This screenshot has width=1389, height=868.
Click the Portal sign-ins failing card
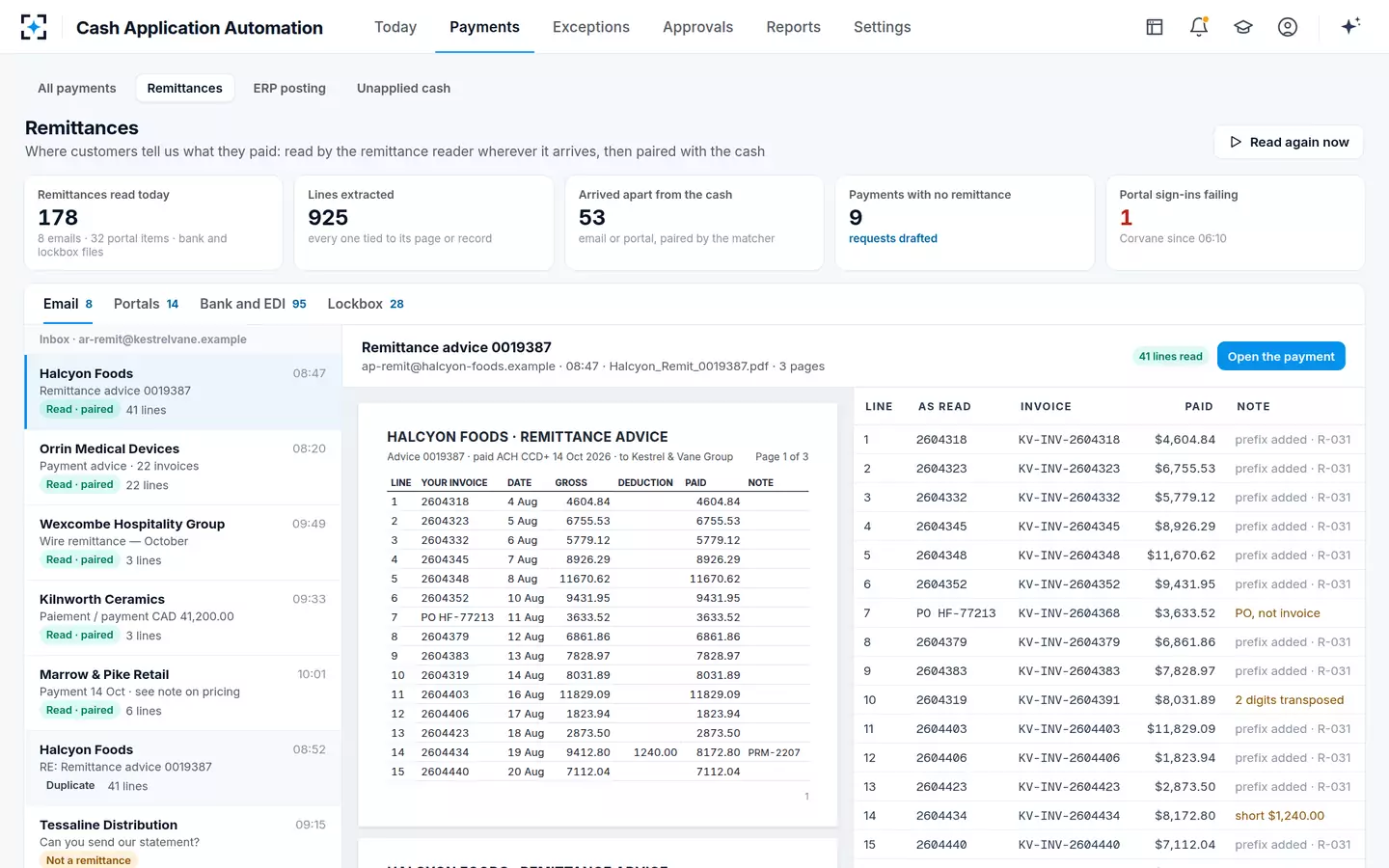pyautogui.click(x=1236, y=223)
